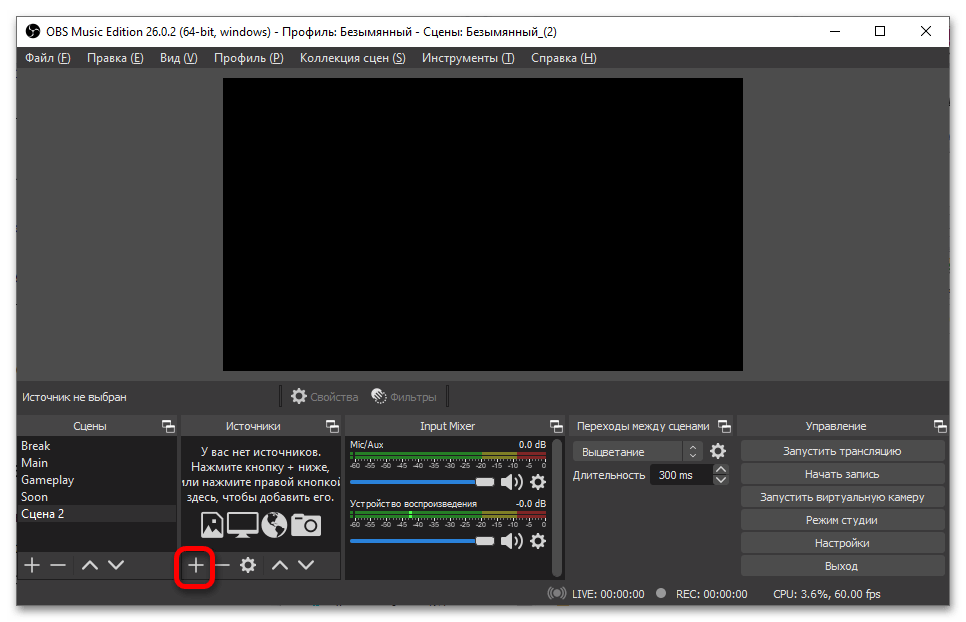
Task: Adjust the Mic/Aux volume slider
Action: tap(422, 482)
